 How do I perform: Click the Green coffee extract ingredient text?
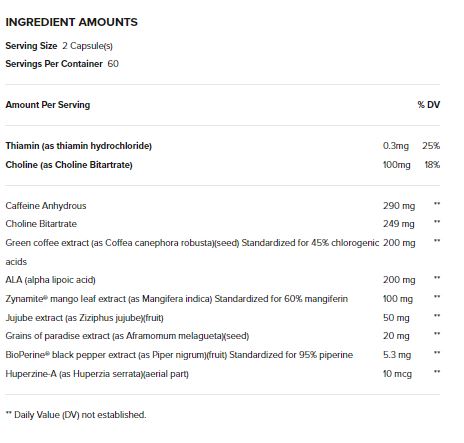[192, 252]
